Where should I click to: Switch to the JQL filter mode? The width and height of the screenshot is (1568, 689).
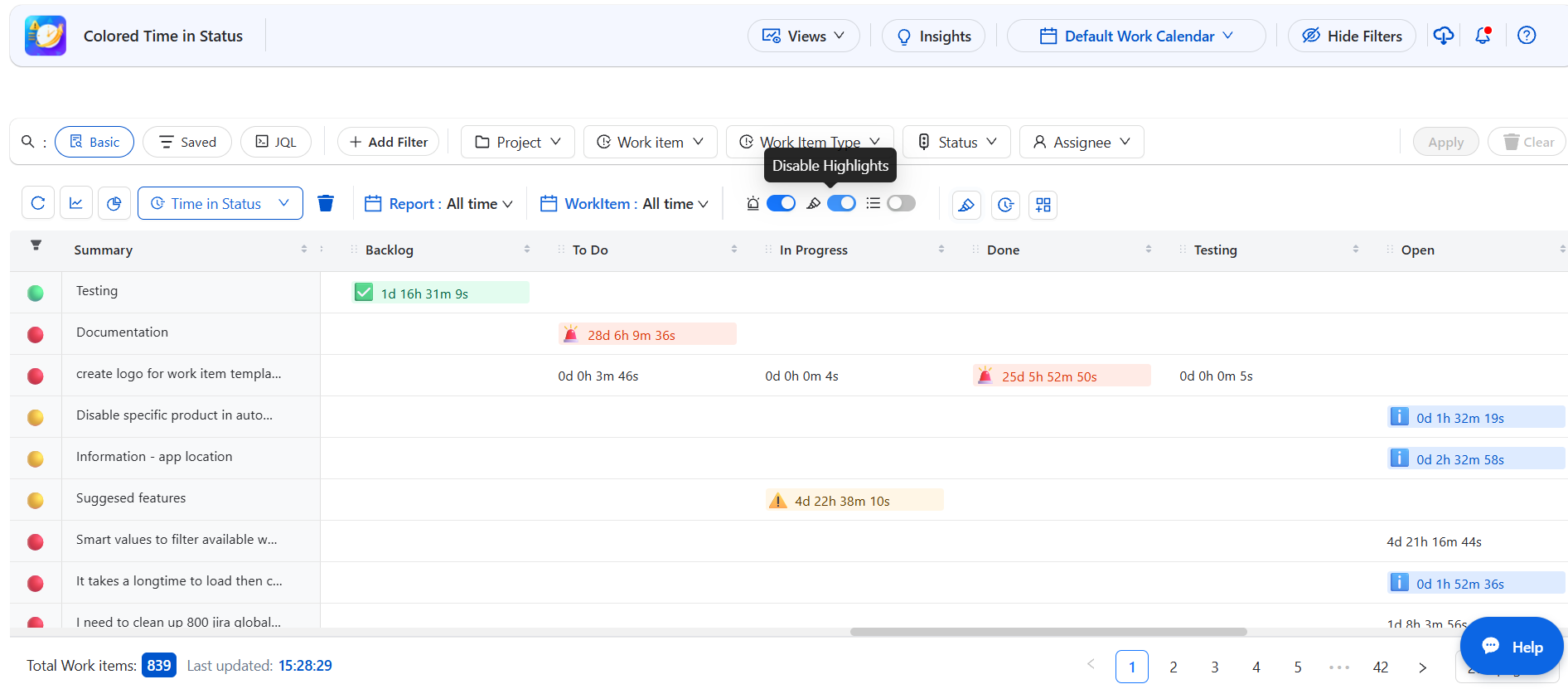[x=276, y=142]
